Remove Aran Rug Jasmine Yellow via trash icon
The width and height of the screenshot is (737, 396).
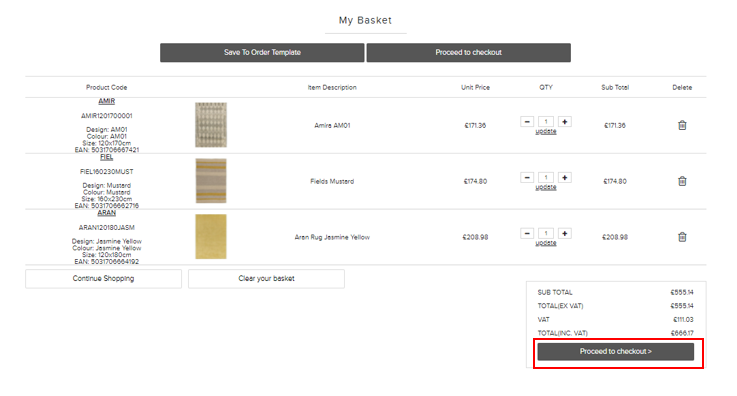682,237
